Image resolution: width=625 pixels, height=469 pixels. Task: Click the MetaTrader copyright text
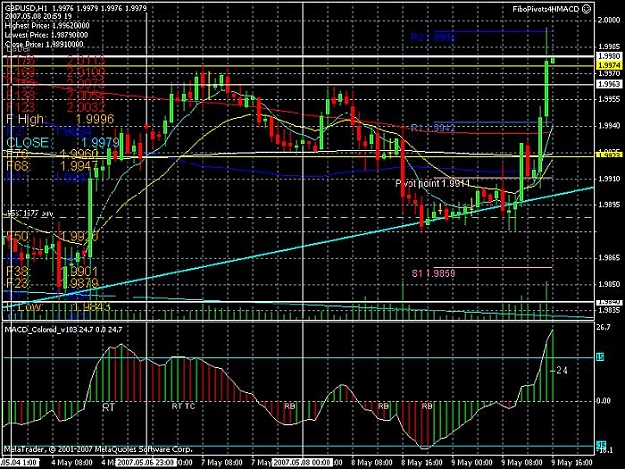(98, 449)
